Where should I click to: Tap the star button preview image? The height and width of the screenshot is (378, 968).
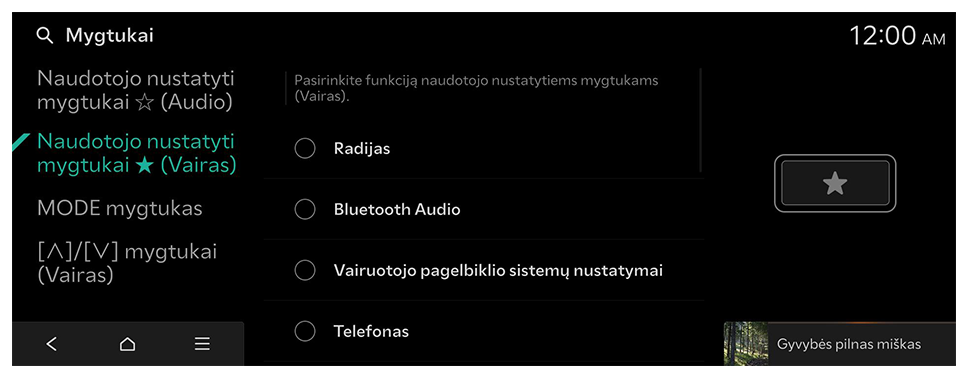(x=835, y=183)
